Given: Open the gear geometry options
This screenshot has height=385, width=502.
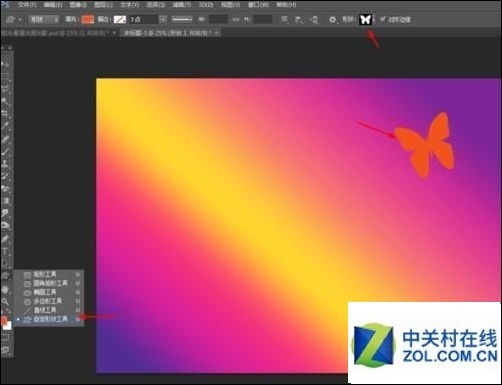Looking at the screenshot, I should pyautogui.click(x=332, y=20).
